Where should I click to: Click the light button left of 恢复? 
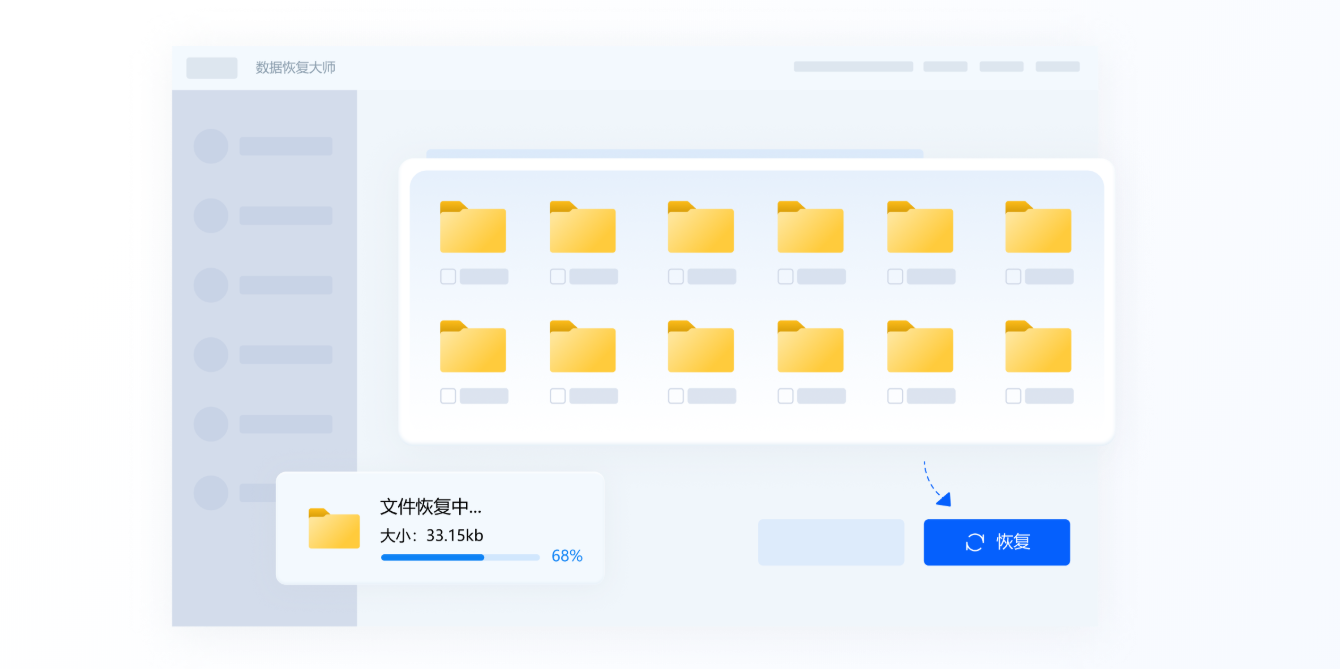pyautogui.click(x=831, y=541)
